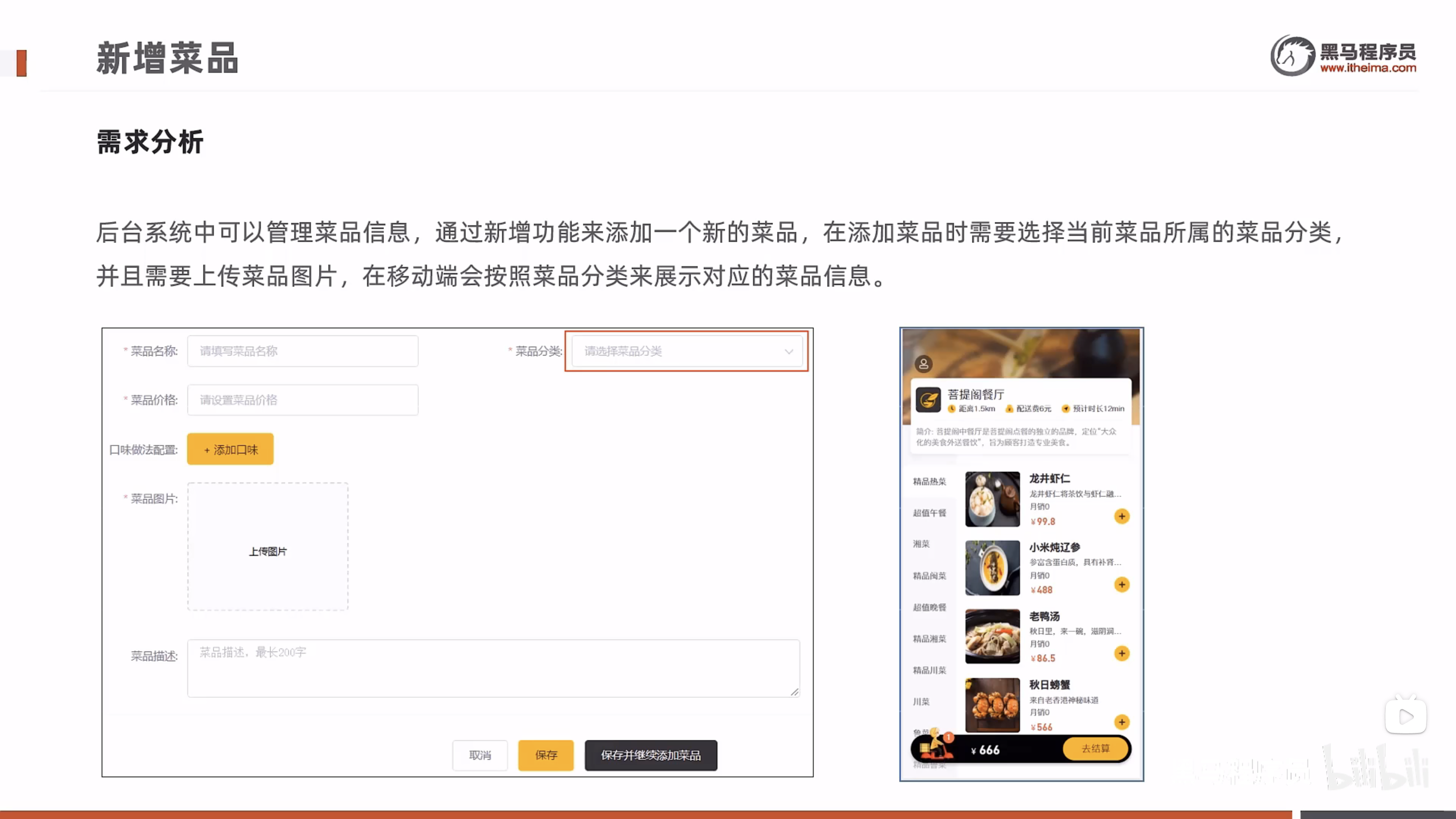Add 龙井虾仁 with its plus icon
The height and width of the screenshot is (819, 1456).
pyautogui.click(x=1122, y=516)
